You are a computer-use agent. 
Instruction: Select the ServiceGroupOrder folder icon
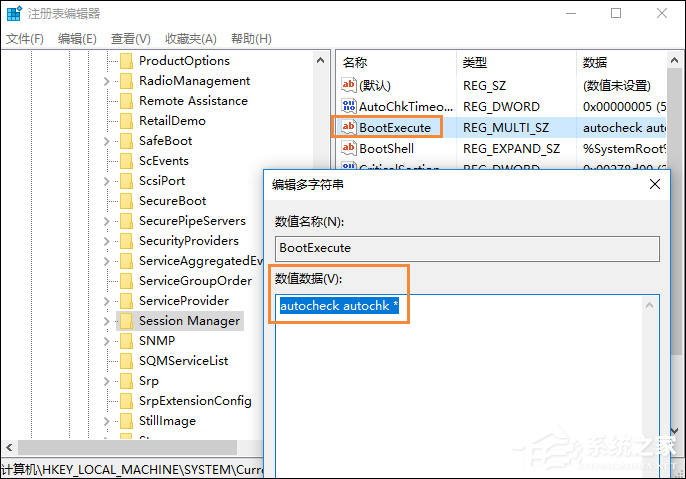[126, 281]
